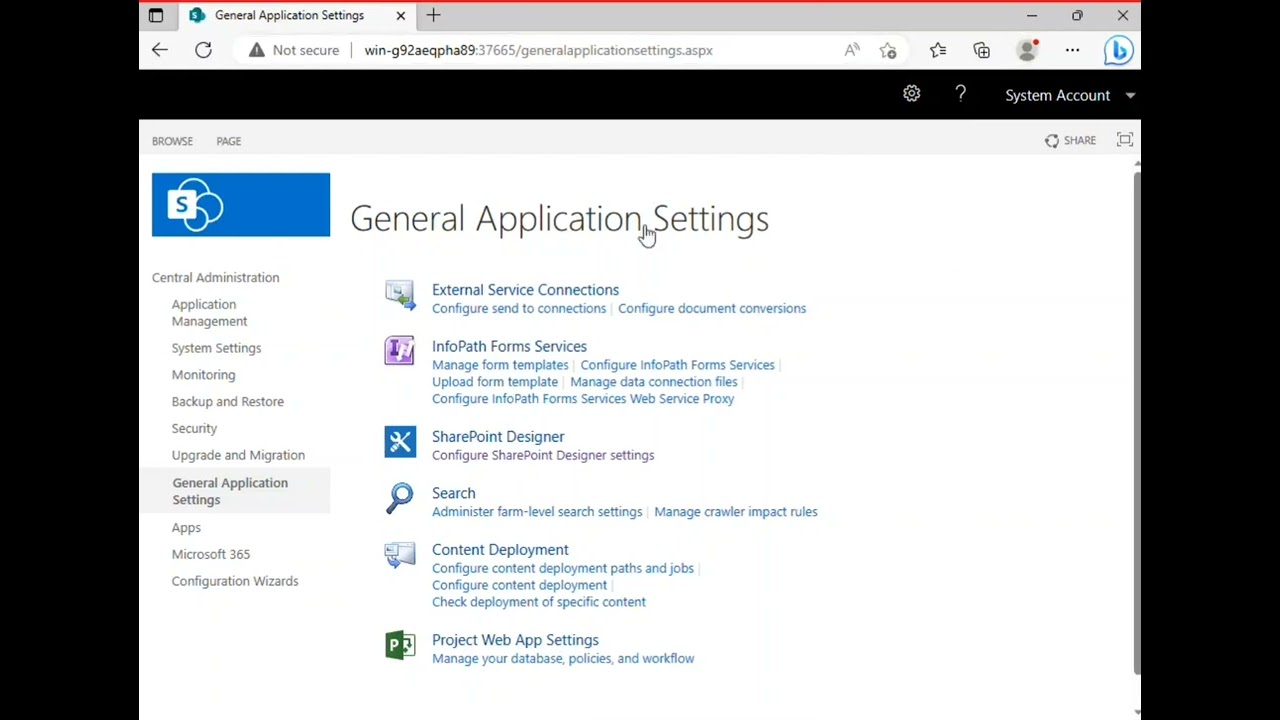Open the Bing sidebar button
This screenshot has width=1280, height=720.
tap(1118, 50)
